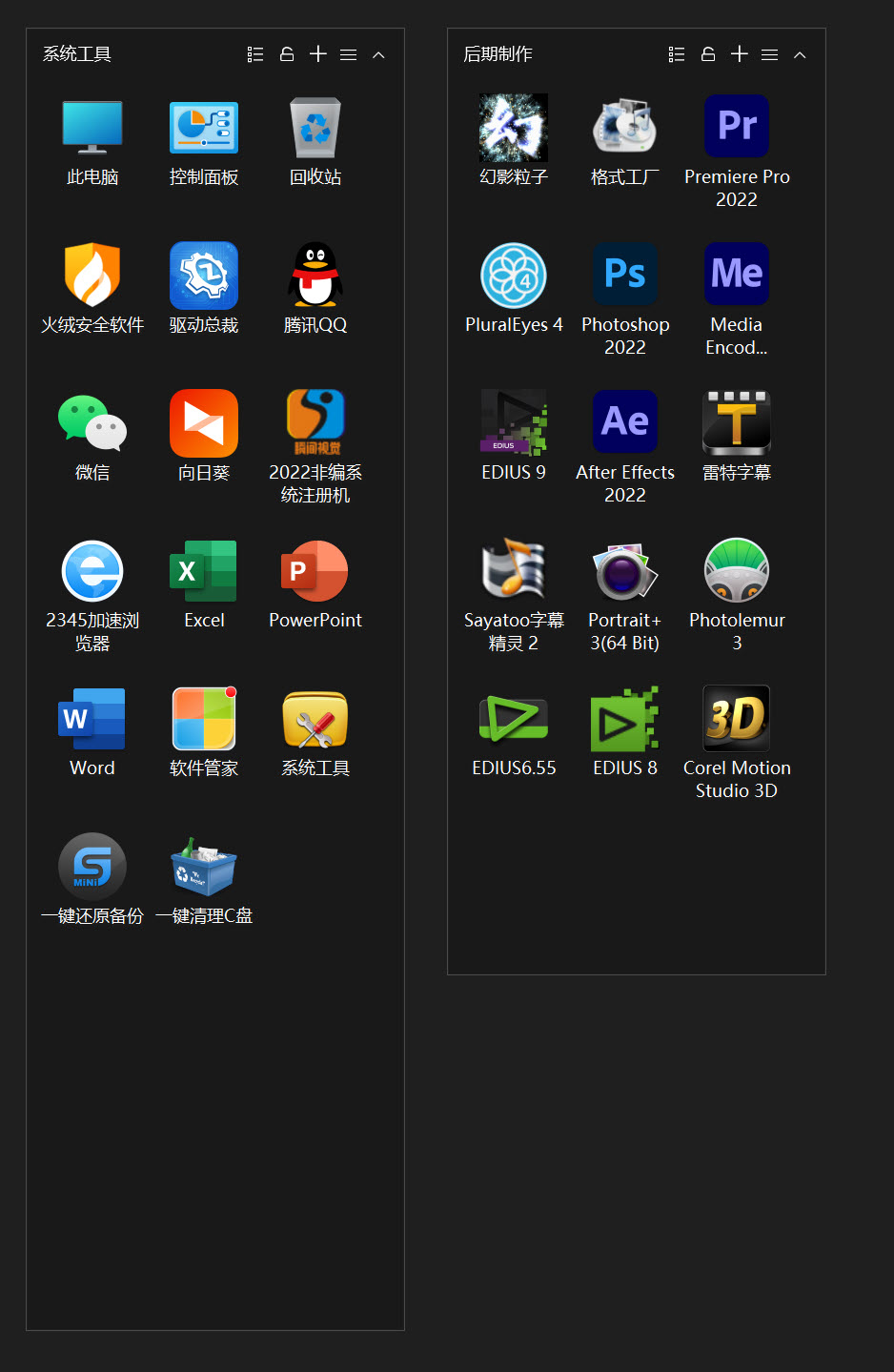Collapse the 系统工具 panel
Viewport: 894px width, 1372px height.
378,55
